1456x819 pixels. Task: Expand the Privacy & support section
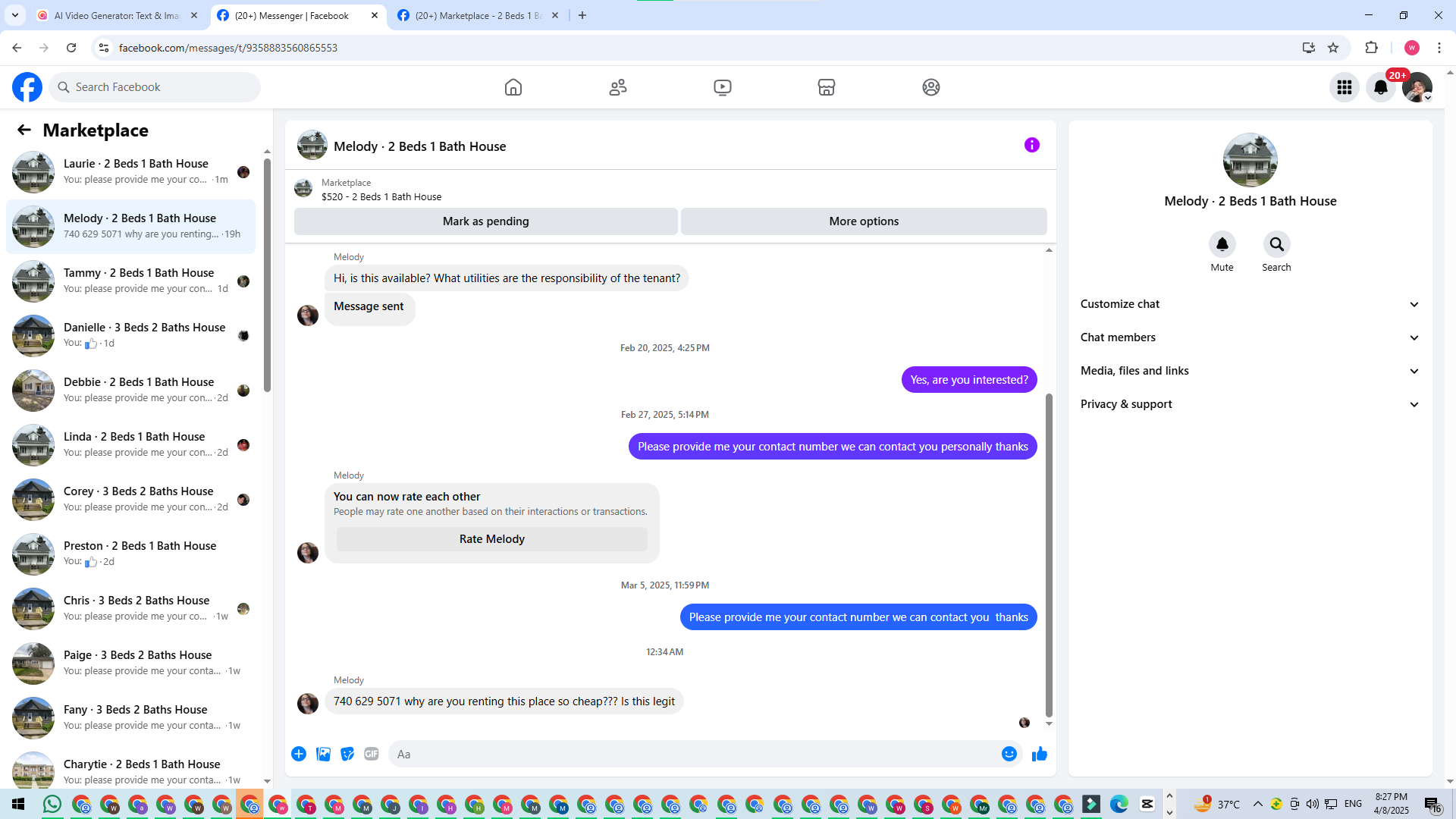[1249, 404]
